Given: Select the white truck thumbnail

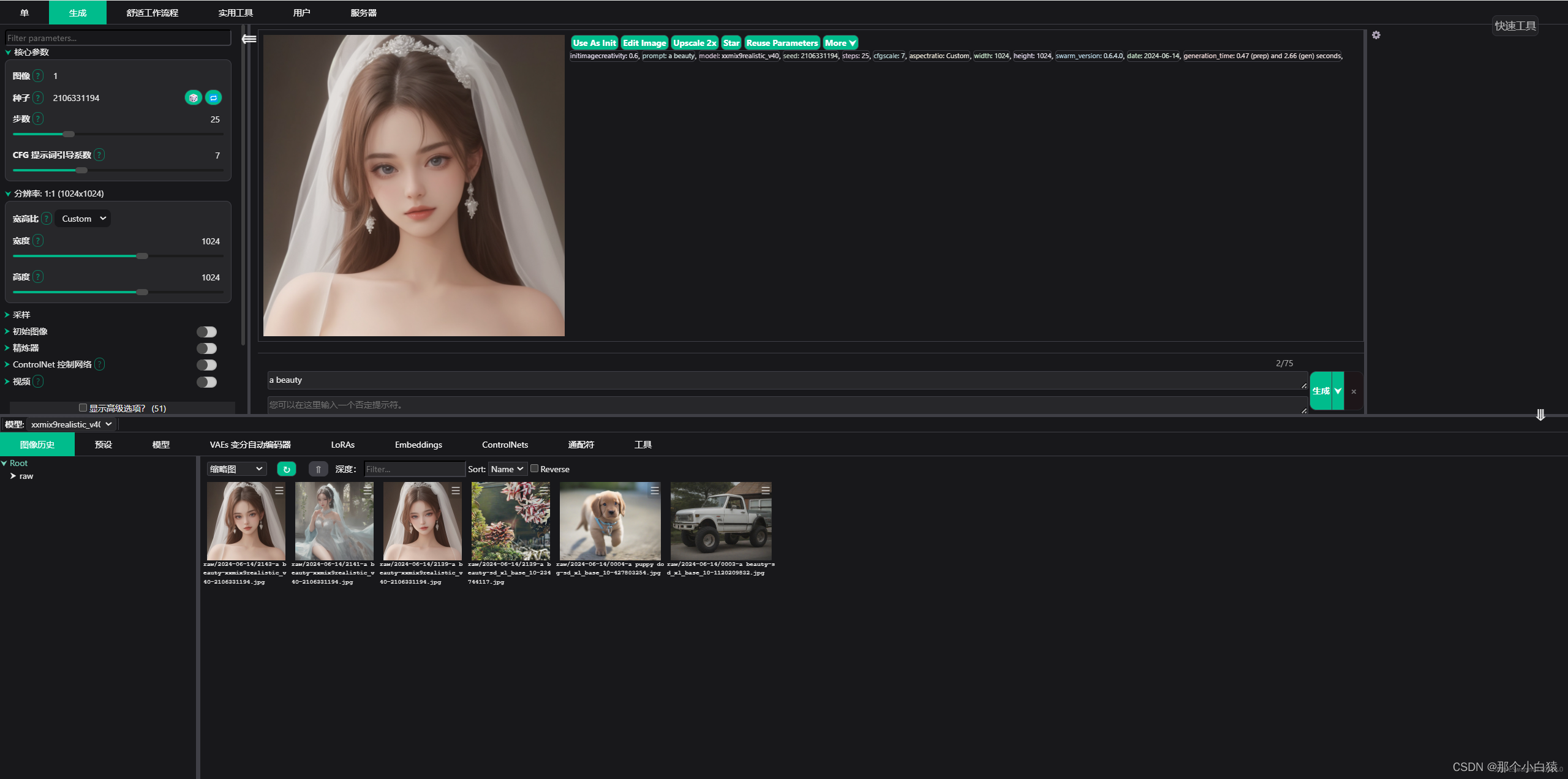Looking at the screenshot, I should coord(720,521).
